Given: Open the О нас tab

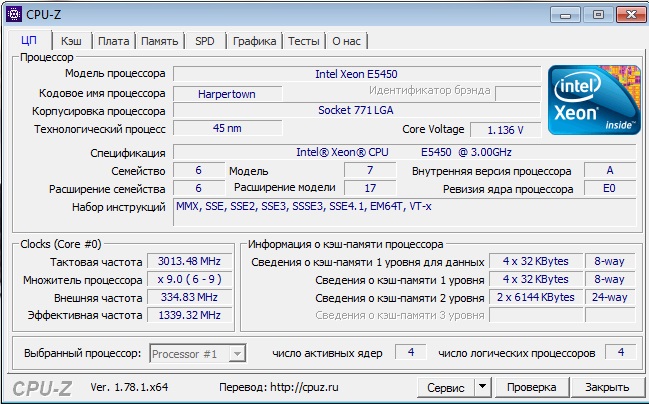Looking at the screenshot, I should (x=346, y=41).
